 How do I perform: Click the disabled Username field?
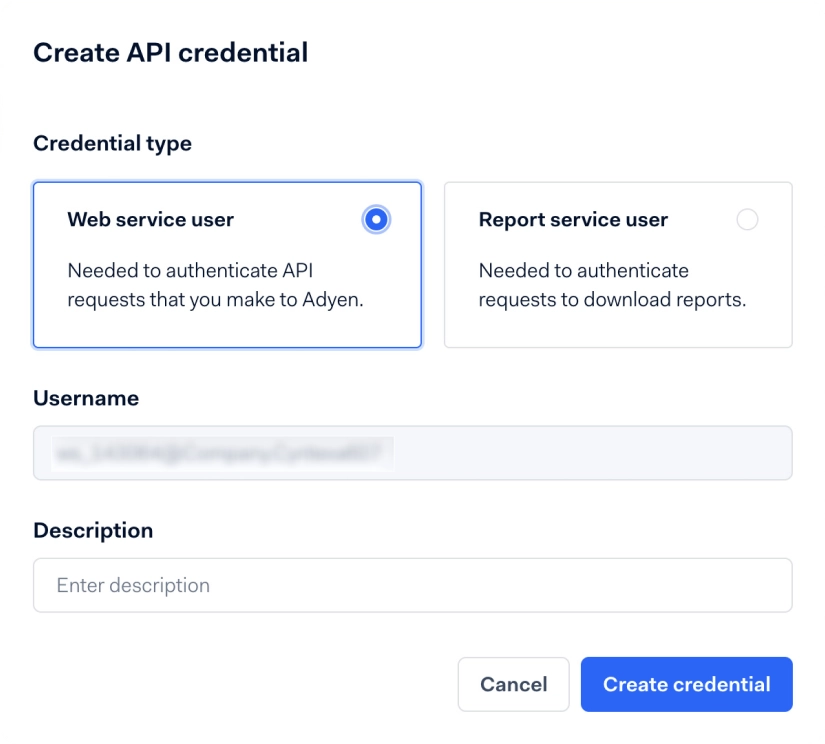tap(412, 452)
